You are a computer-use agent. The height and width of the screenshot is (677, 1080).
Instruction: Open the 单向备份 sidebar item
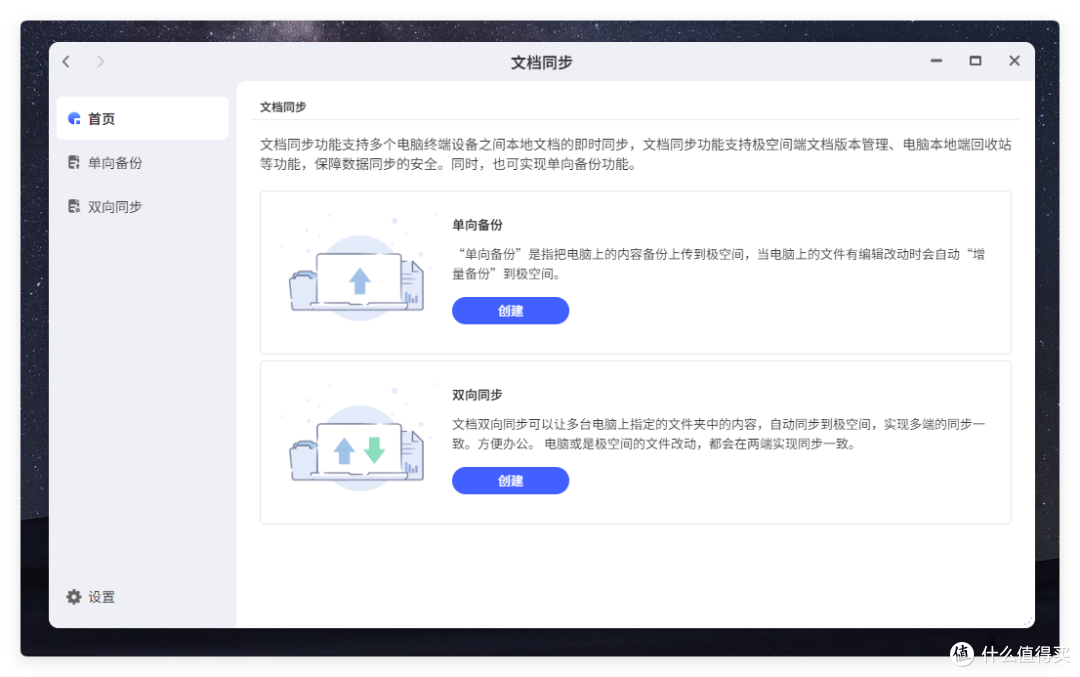tap(143, 163)
